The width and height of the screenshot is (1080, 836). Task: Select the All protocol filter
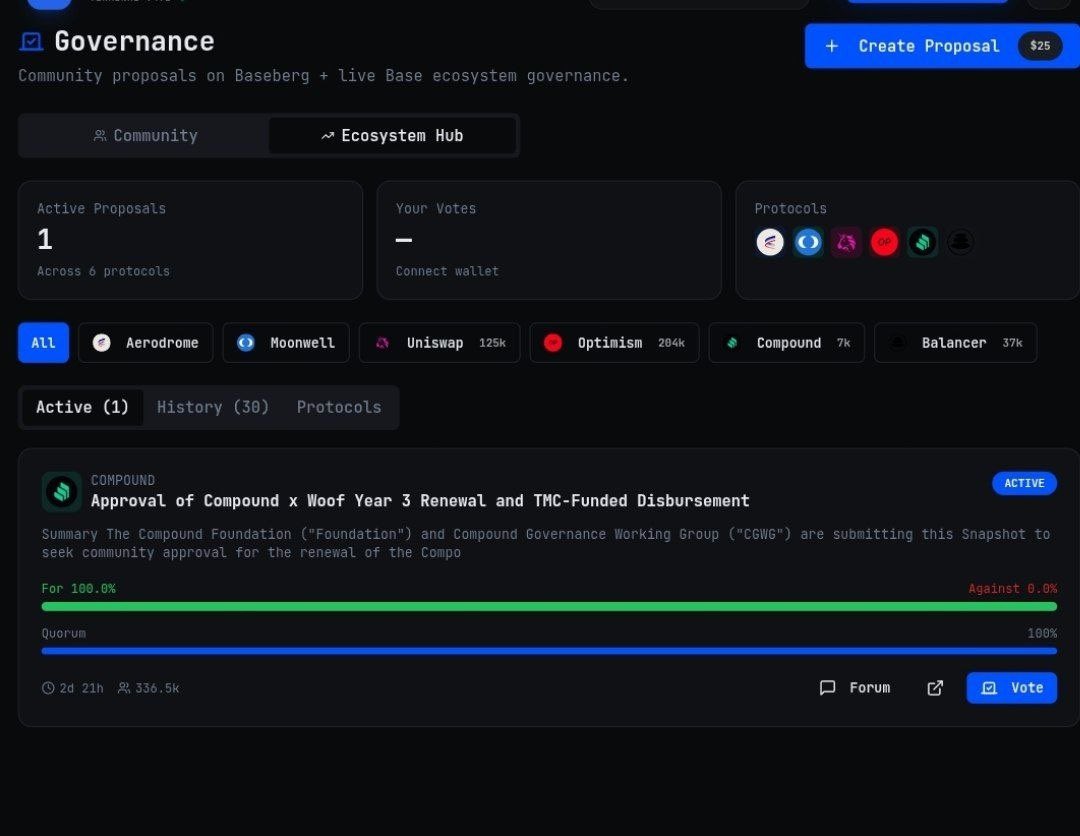tap(43, 343)
